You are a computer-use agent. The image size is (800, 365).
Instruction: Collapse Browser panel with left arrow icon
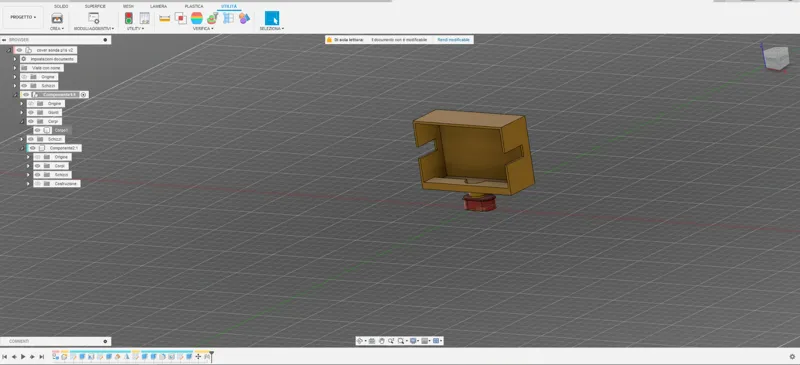(x=4, y=40)
